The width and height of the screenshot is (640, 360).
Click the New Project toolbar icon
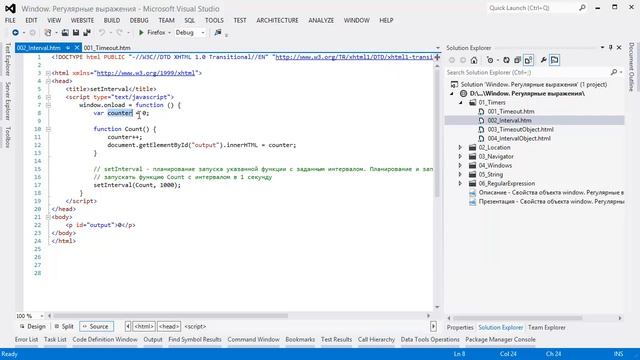(48, 32)
